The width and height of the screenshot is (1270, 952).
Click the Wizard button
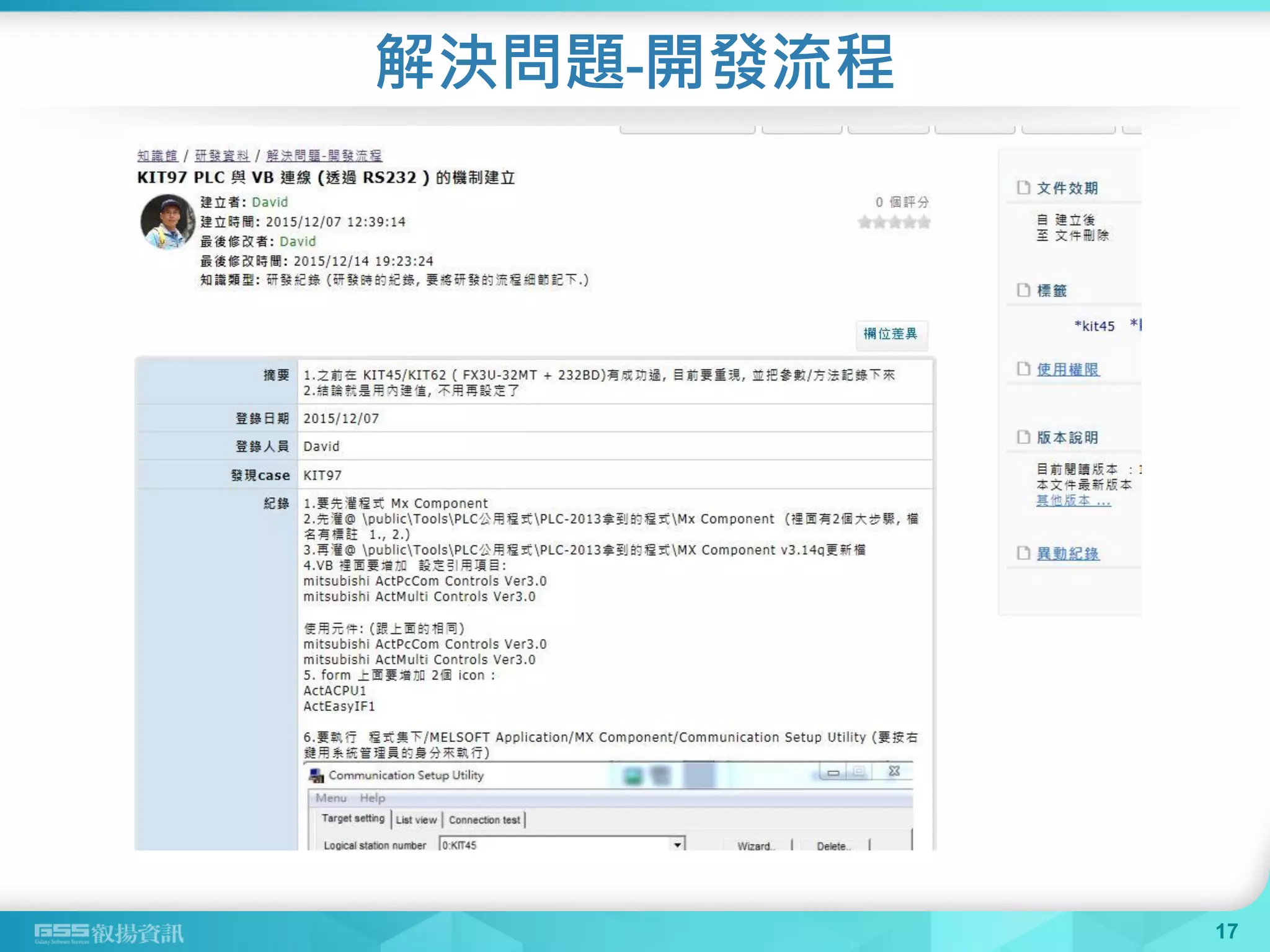[756, 846]
